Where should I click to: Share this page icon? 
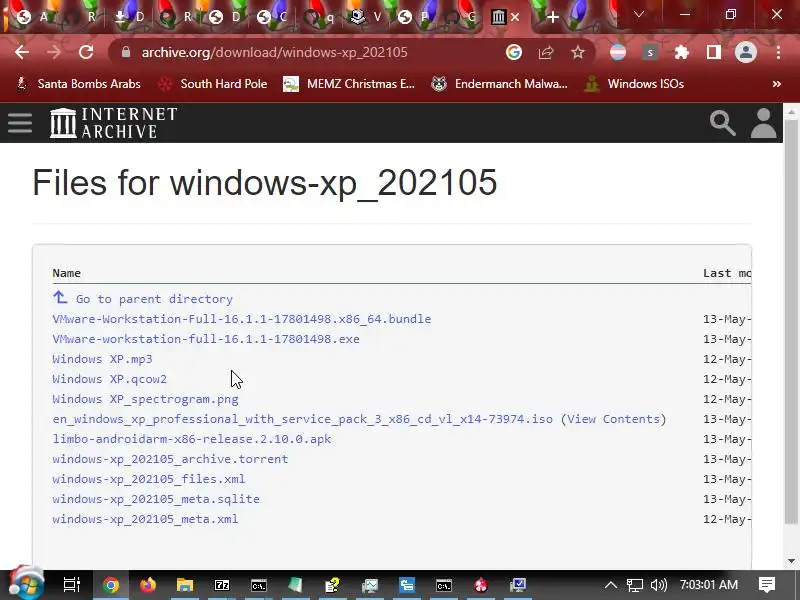546,52
